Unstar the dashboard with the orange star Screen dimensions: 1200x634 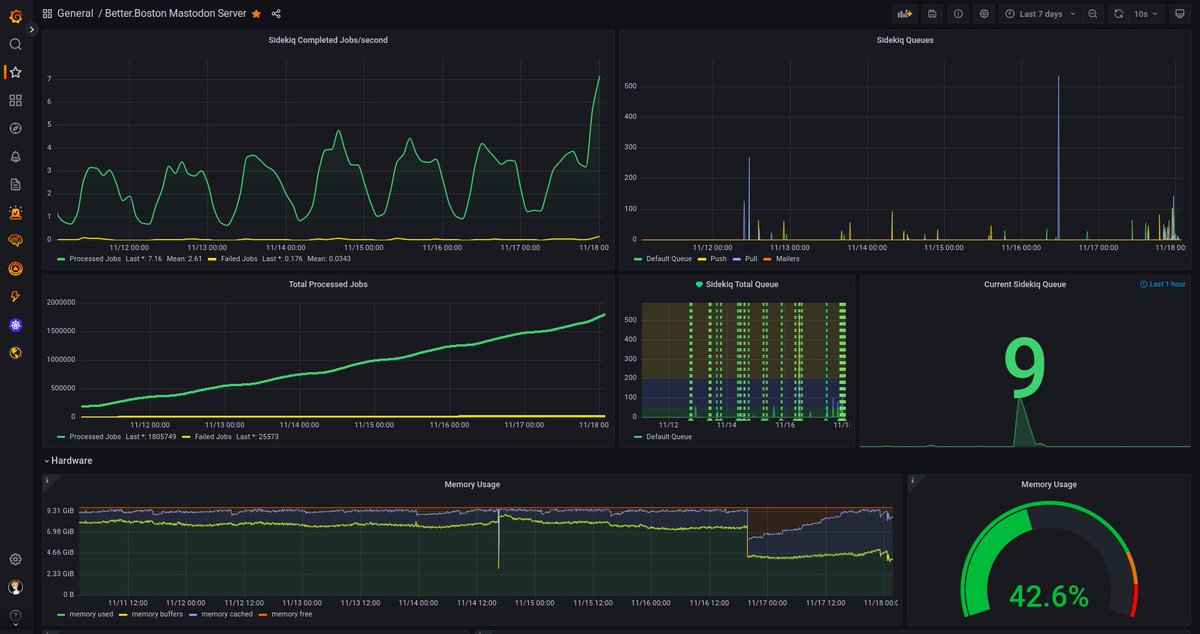pos(256,14)
